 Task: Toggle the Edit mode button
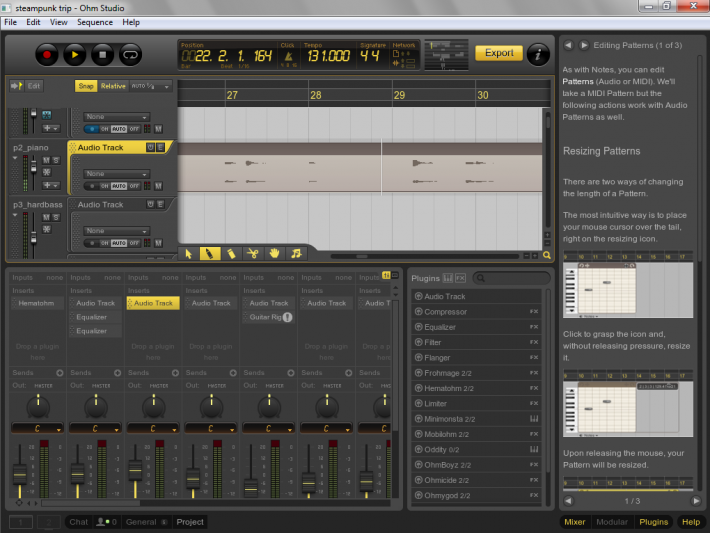[34, 86]
